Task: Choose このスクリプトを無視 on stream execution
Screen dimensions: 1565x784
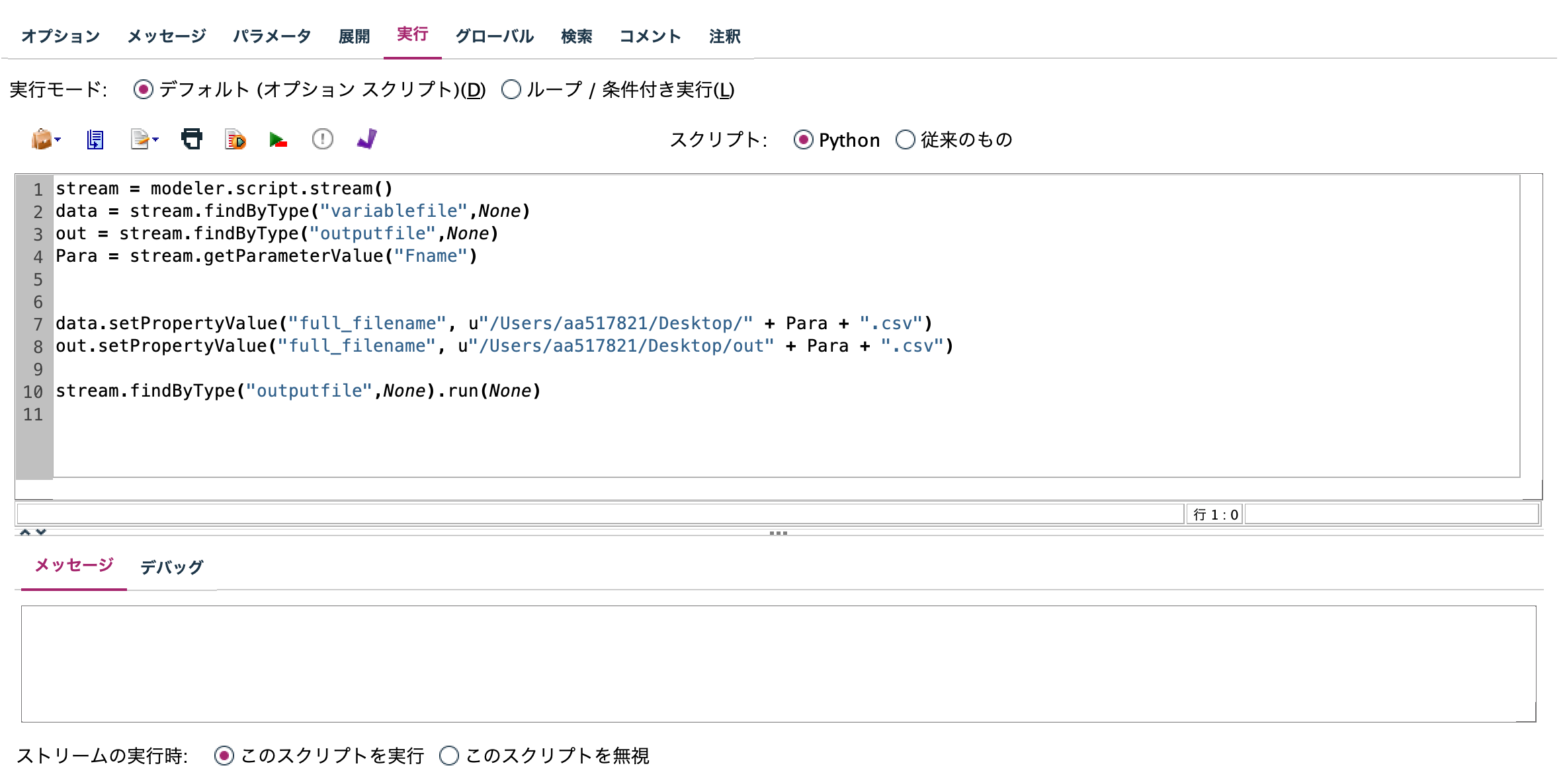Action: coord(450,756)
